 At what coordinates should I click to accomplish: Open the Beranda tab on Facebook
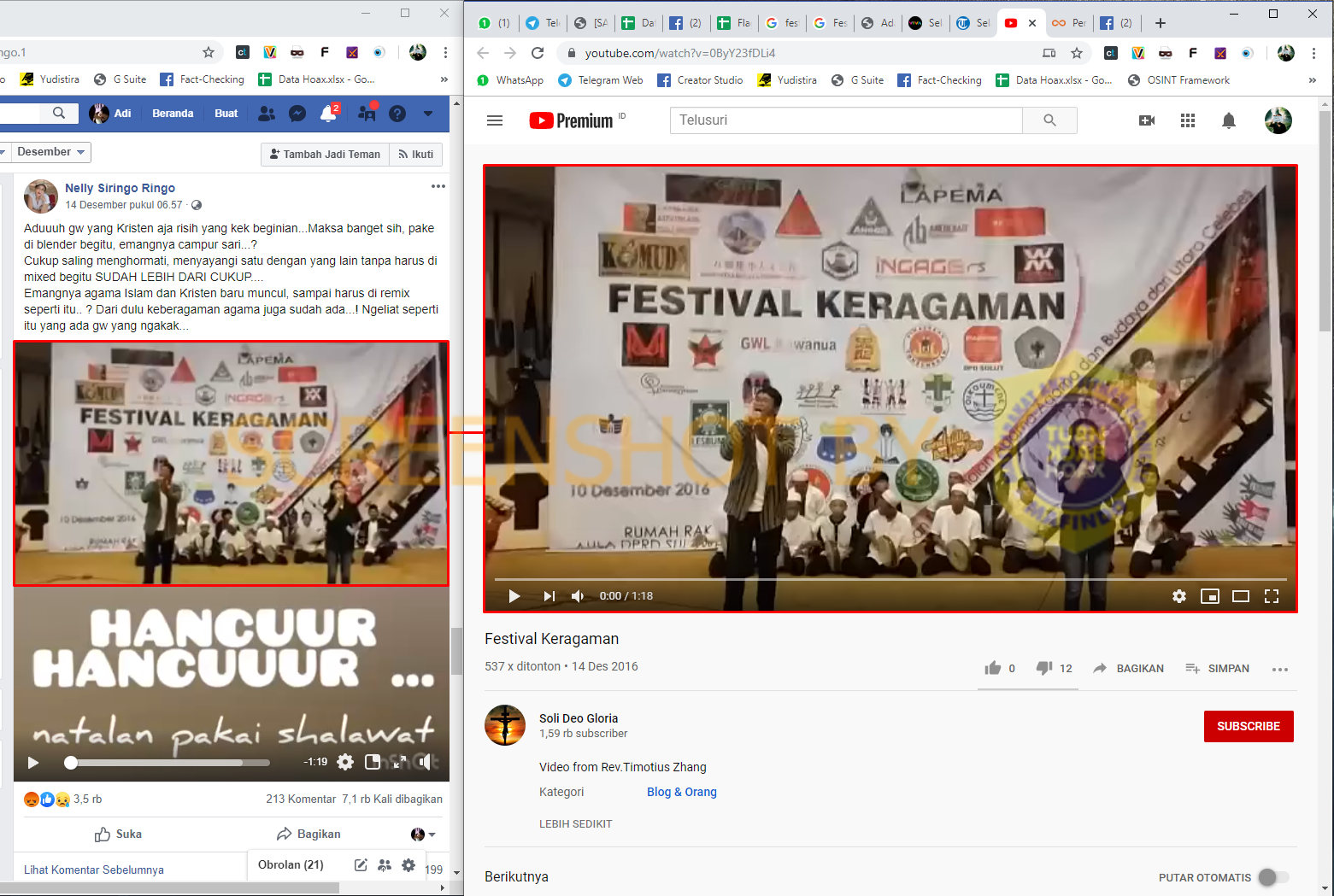point(173,114)
